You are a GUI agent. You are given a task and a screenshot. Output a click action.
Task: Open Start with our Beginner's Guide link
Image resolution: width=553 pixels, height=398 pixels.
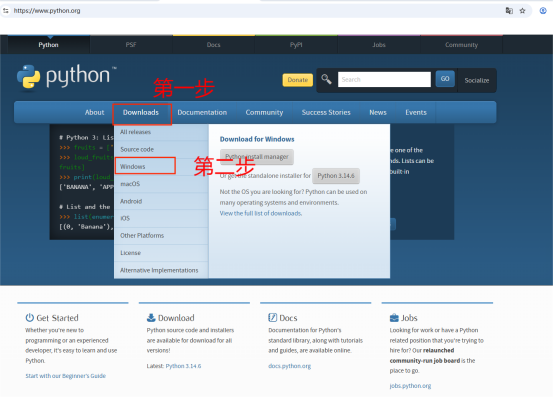[66, 376]
